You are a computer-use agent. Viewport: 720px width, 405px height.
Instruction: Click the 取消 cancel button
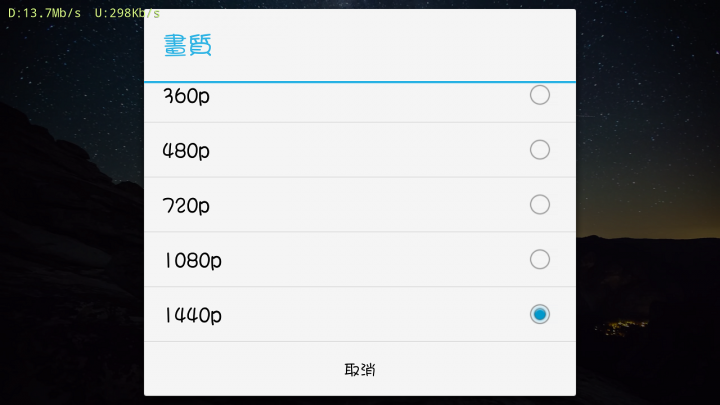[360, 369]
